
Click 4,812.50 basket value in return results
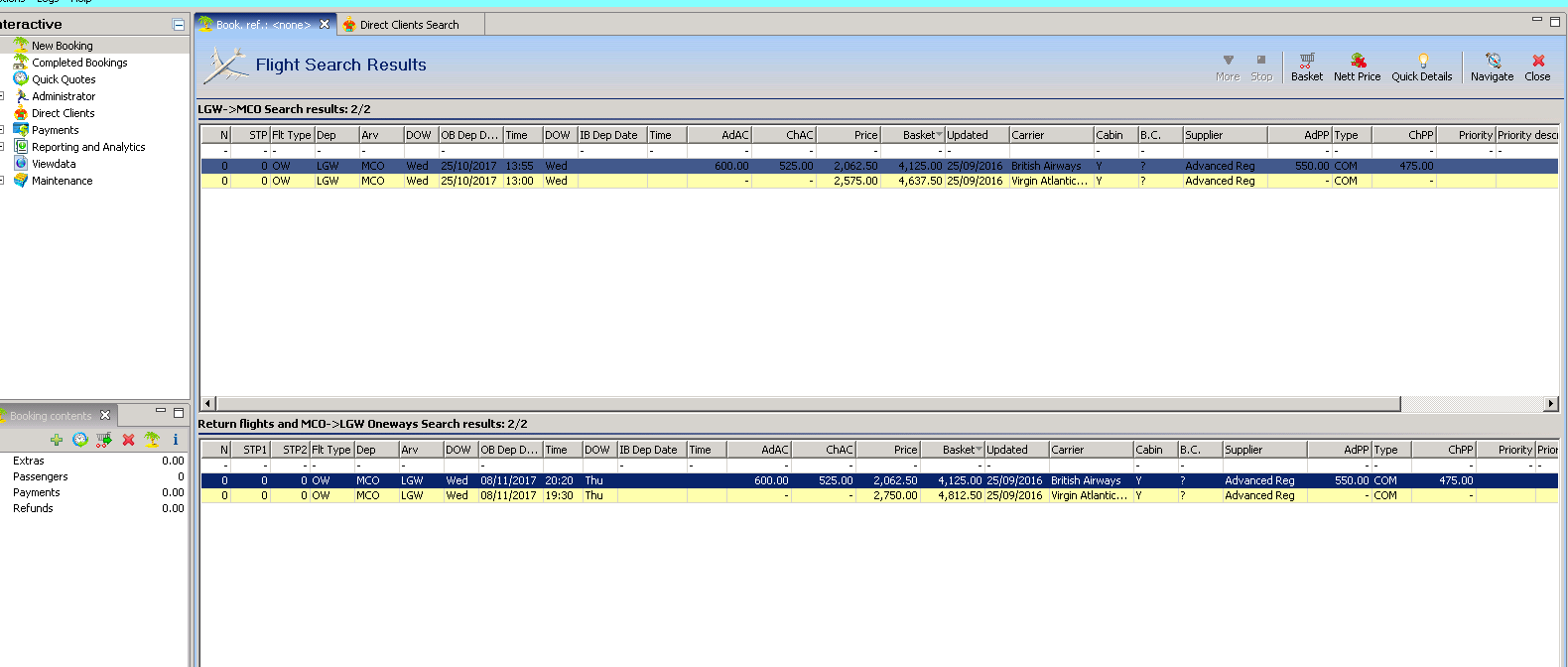pos(960,495)
